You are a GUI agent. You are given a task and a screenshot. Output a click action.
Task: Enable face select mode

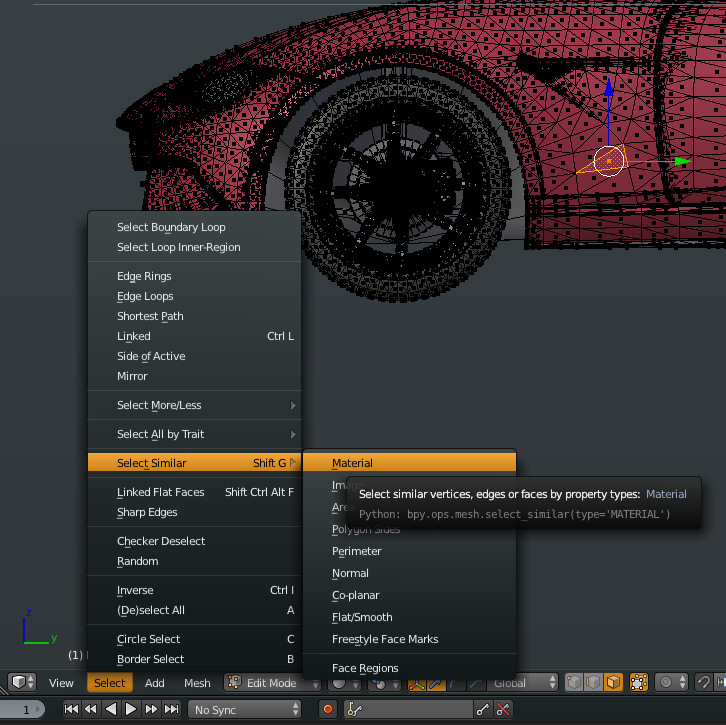(612, 683)
